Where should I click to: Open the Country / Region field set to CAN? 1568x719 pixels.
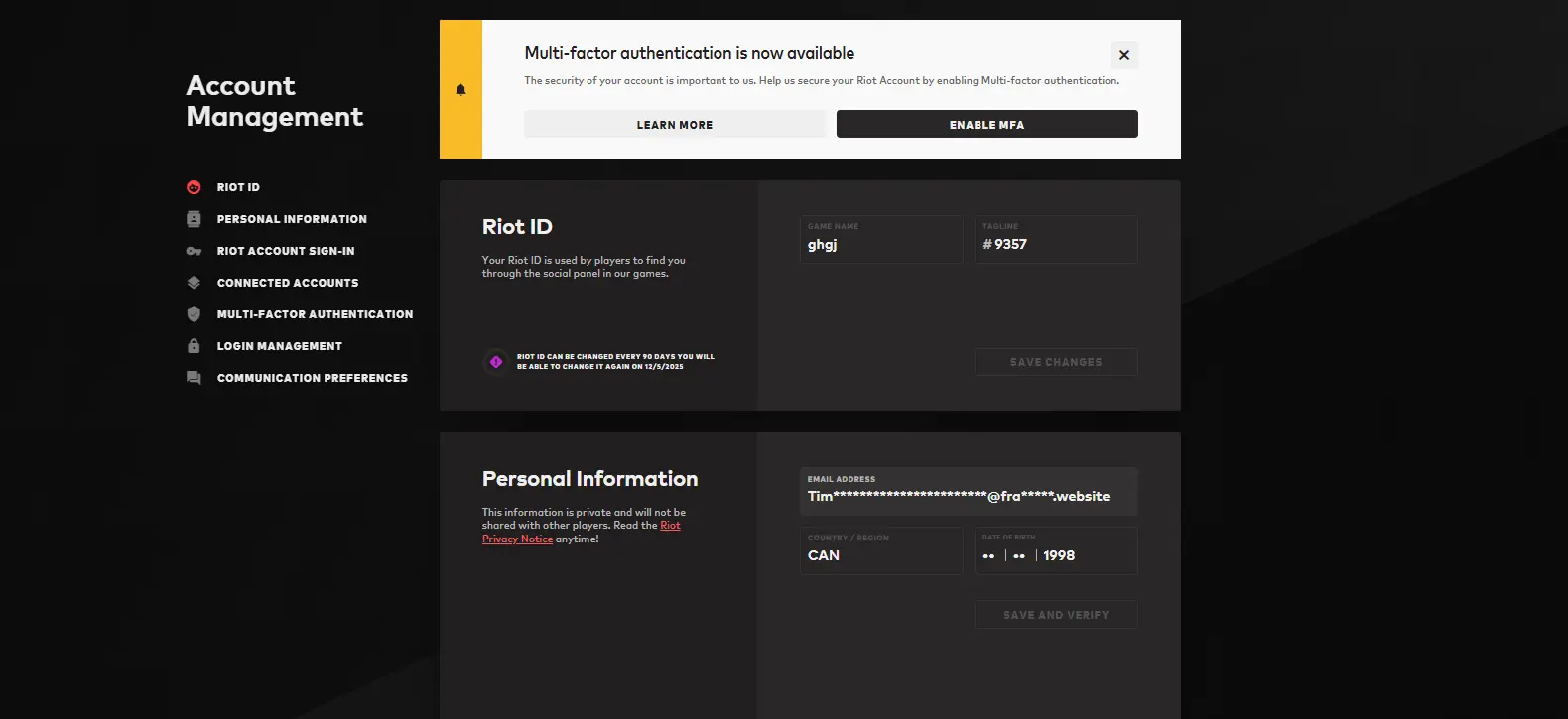pyautogui.click(x=881, y=555)
